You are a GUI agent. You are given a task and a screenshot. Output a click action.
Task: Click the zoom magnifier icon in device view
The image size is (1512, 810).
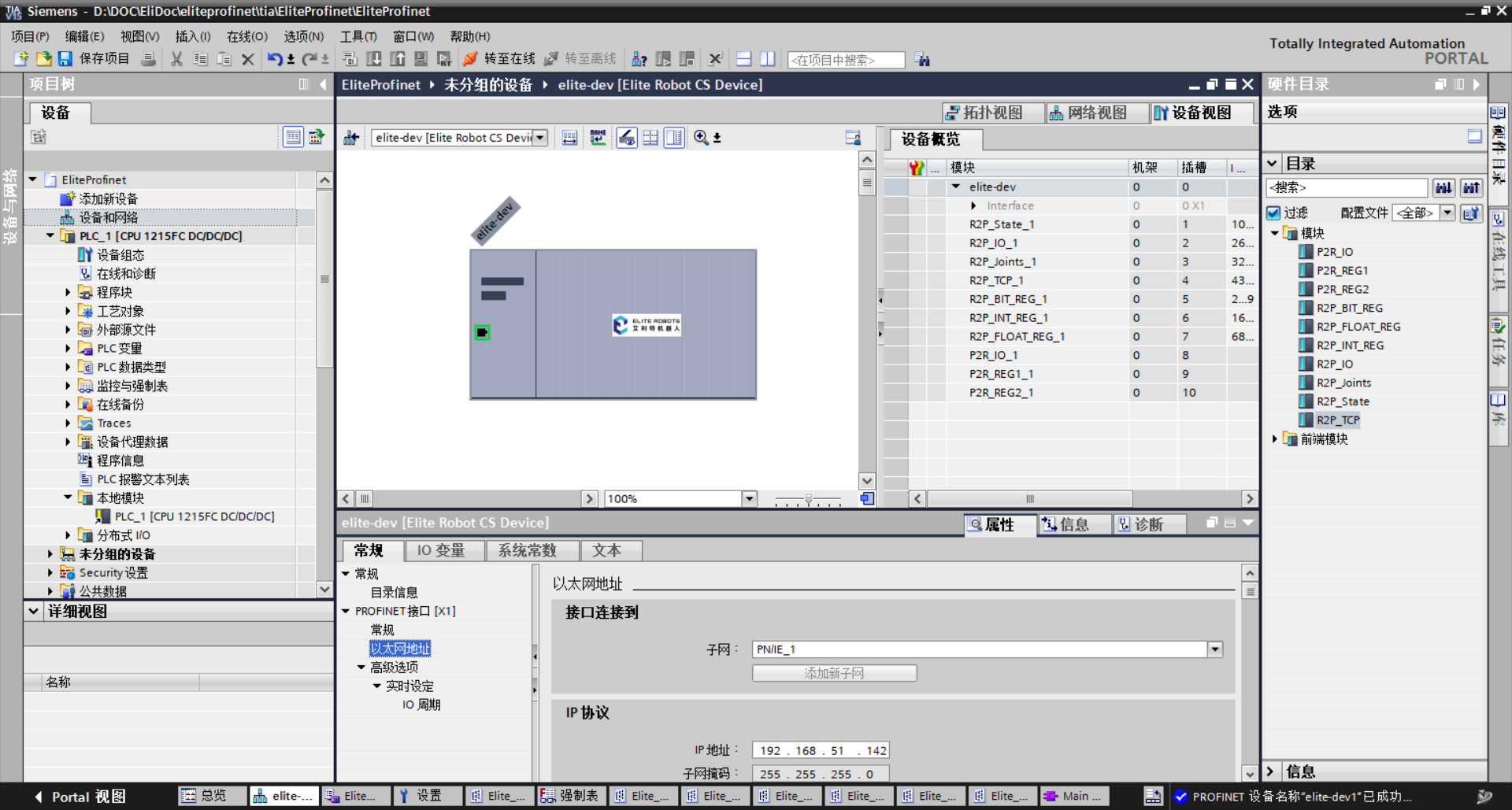[x=700, y=138]
